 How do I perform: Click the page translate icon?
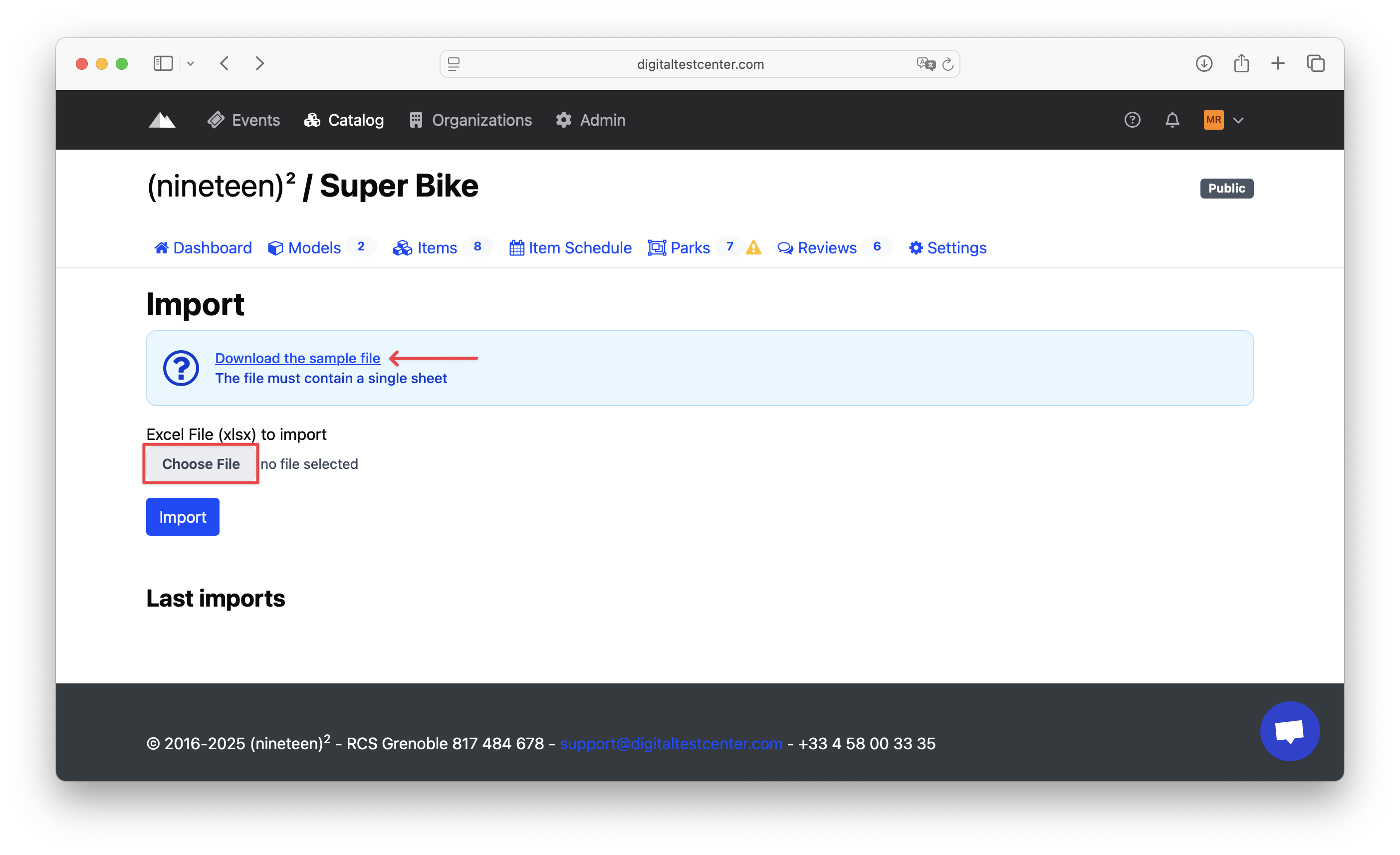point(925,64)
